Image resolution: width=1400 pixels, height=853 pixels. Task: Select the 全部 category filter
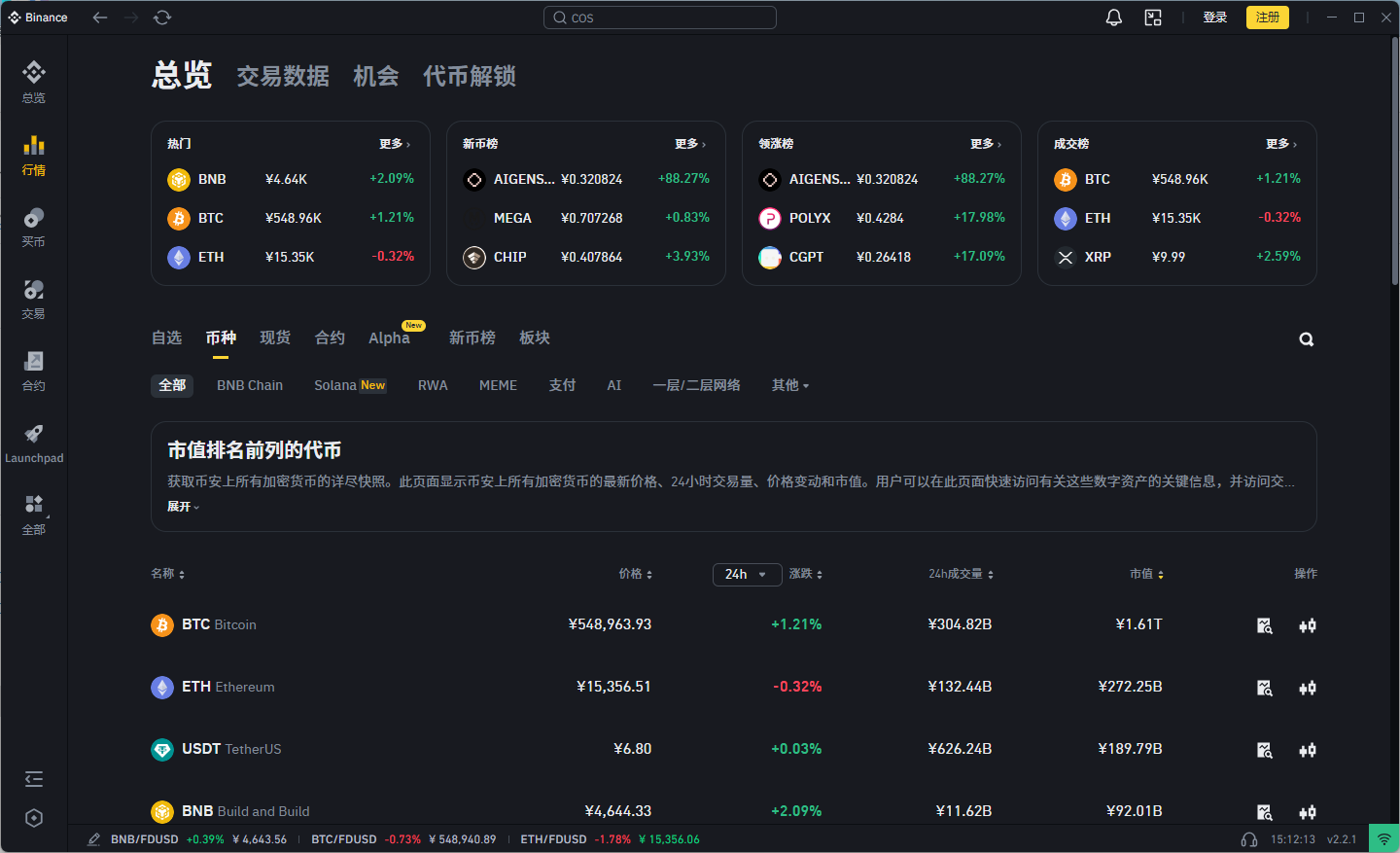172,385
